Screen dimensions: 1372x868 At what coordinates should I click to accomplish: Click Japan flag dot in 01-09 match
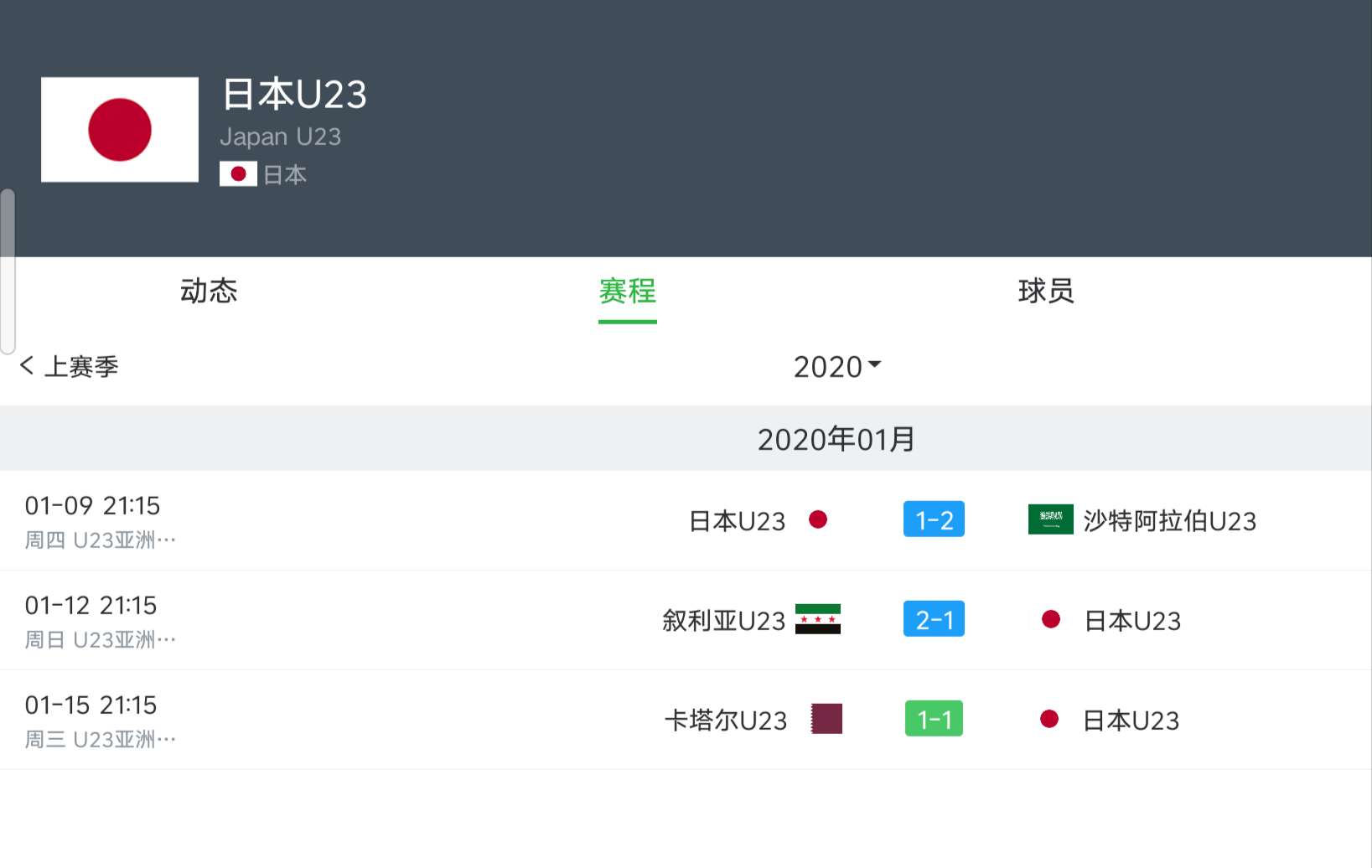818,519
